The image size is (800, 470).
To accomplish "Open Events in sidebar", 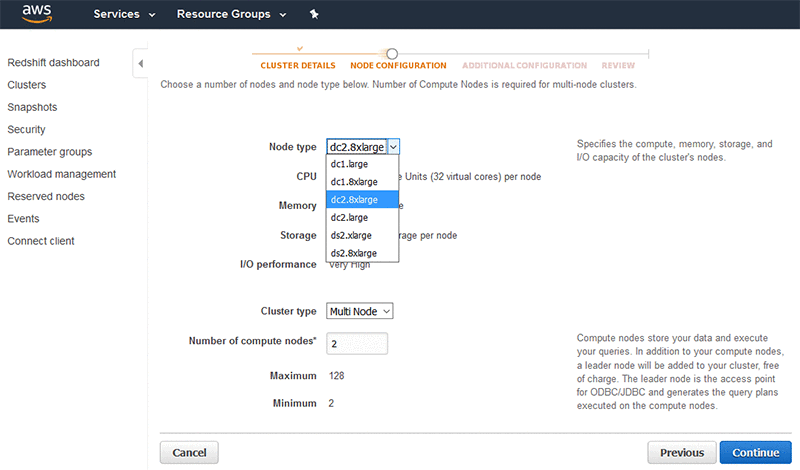I will (x=23, y=219).
